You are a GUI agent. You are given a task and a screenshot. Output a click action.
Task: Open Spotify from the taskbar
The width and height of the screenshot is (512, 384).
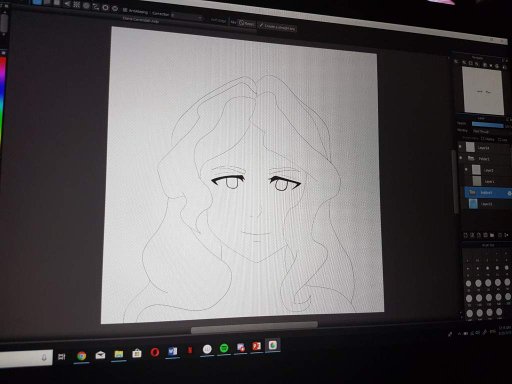tap(224, 348)
